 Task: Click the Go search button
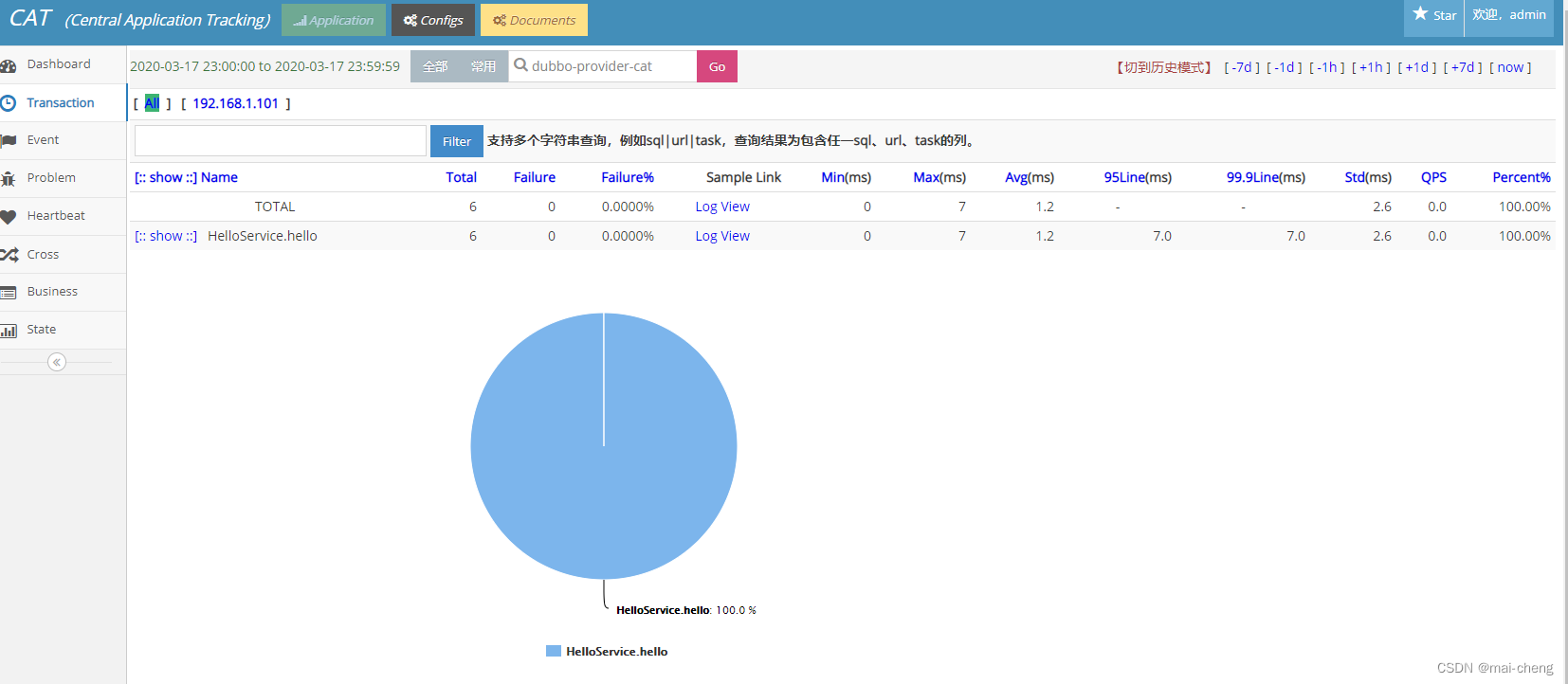[x=717, y=66]
